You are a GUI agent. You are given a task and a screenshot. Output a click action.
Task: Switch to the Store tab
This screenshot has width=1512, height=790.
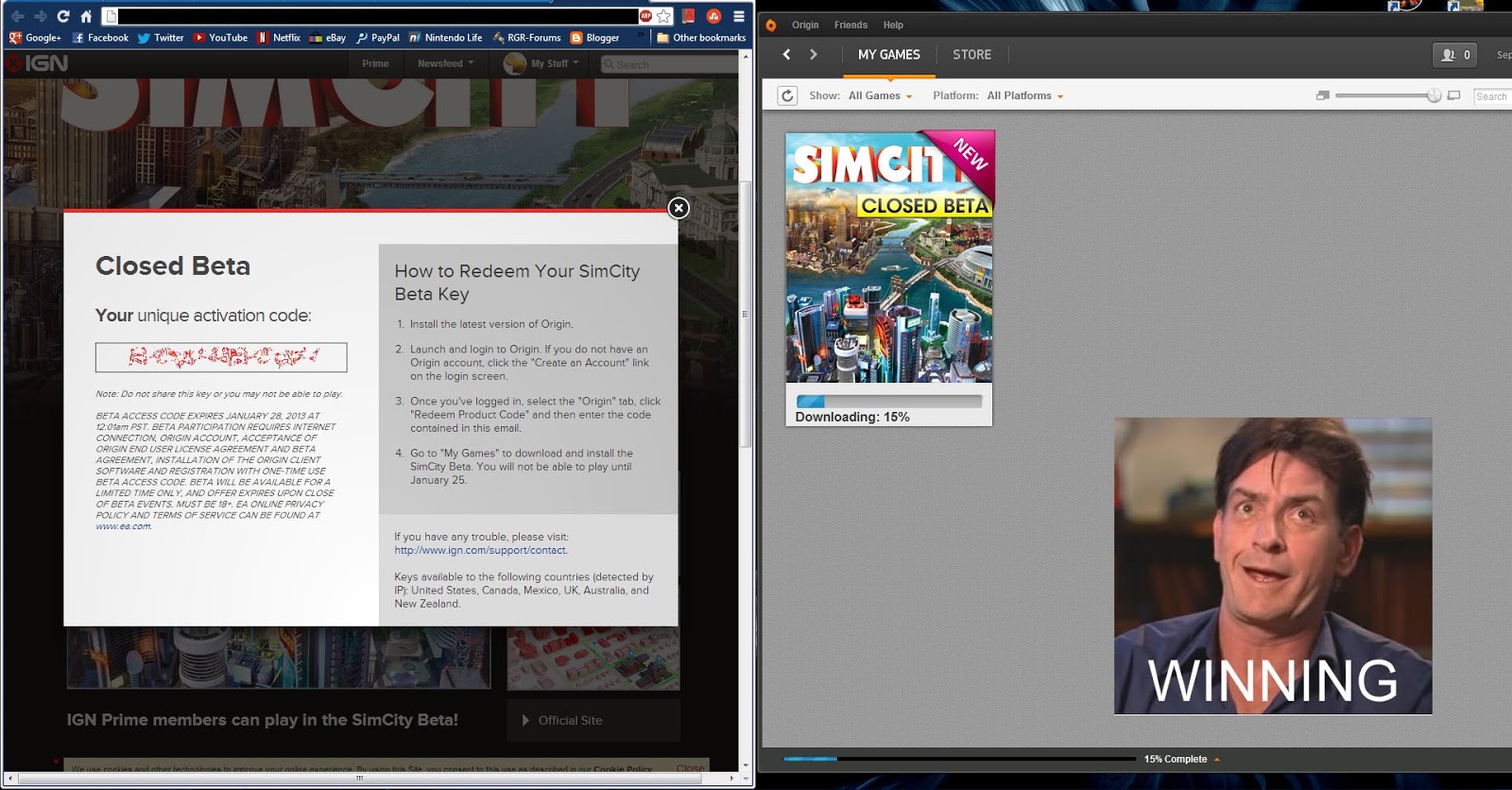[971, 55]
